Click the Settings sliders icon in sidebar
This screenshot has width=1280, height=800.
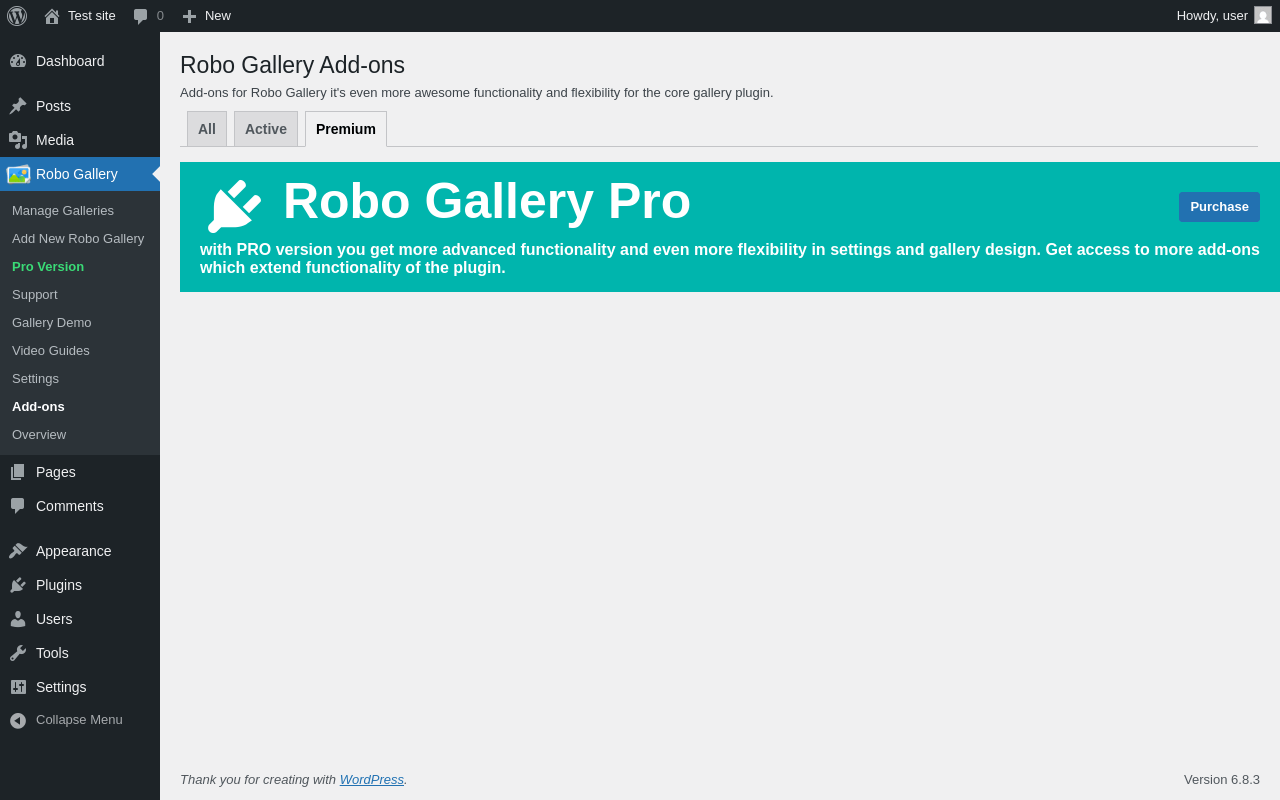click(x=18, y=687)
